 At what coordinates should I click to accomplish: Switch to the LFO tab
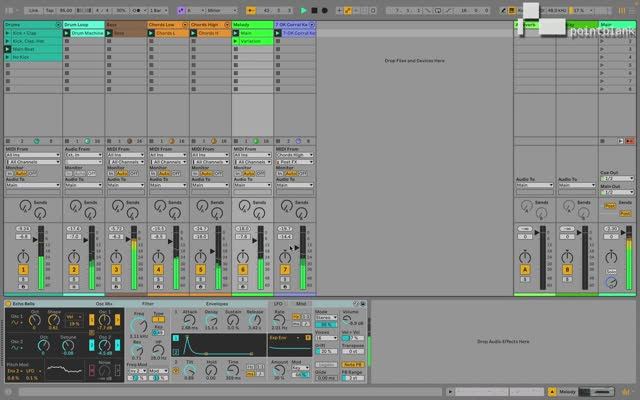(278, 304)
